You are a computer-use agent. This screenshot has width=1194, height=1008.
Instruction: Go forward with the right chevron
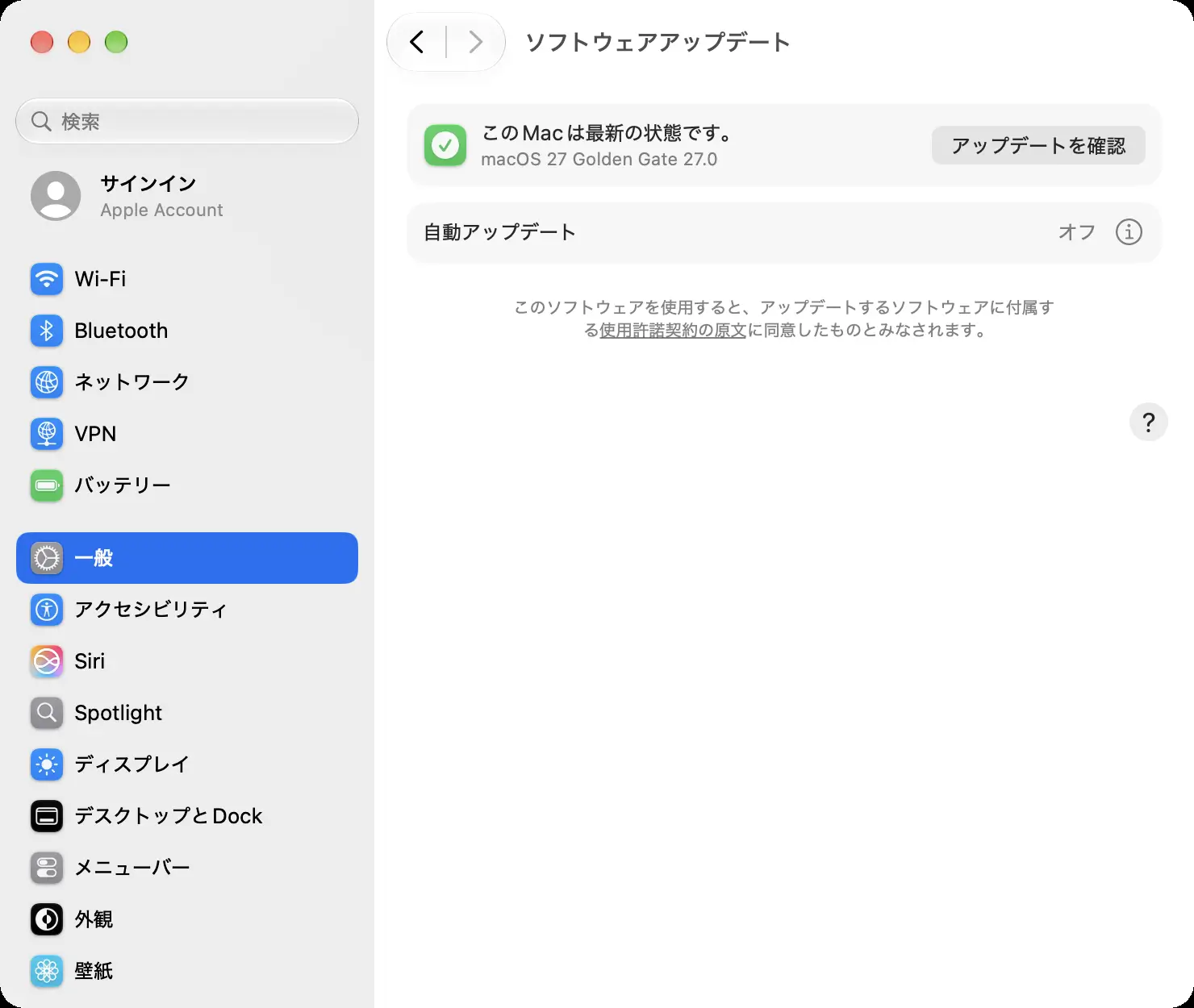tap(476, 42)
